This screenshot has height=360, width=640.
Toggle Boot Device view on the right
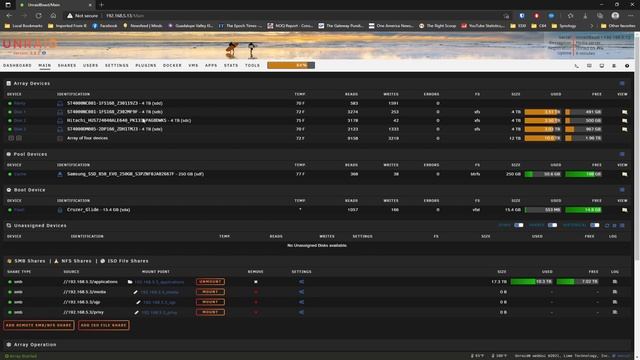(x=622, y=190)
